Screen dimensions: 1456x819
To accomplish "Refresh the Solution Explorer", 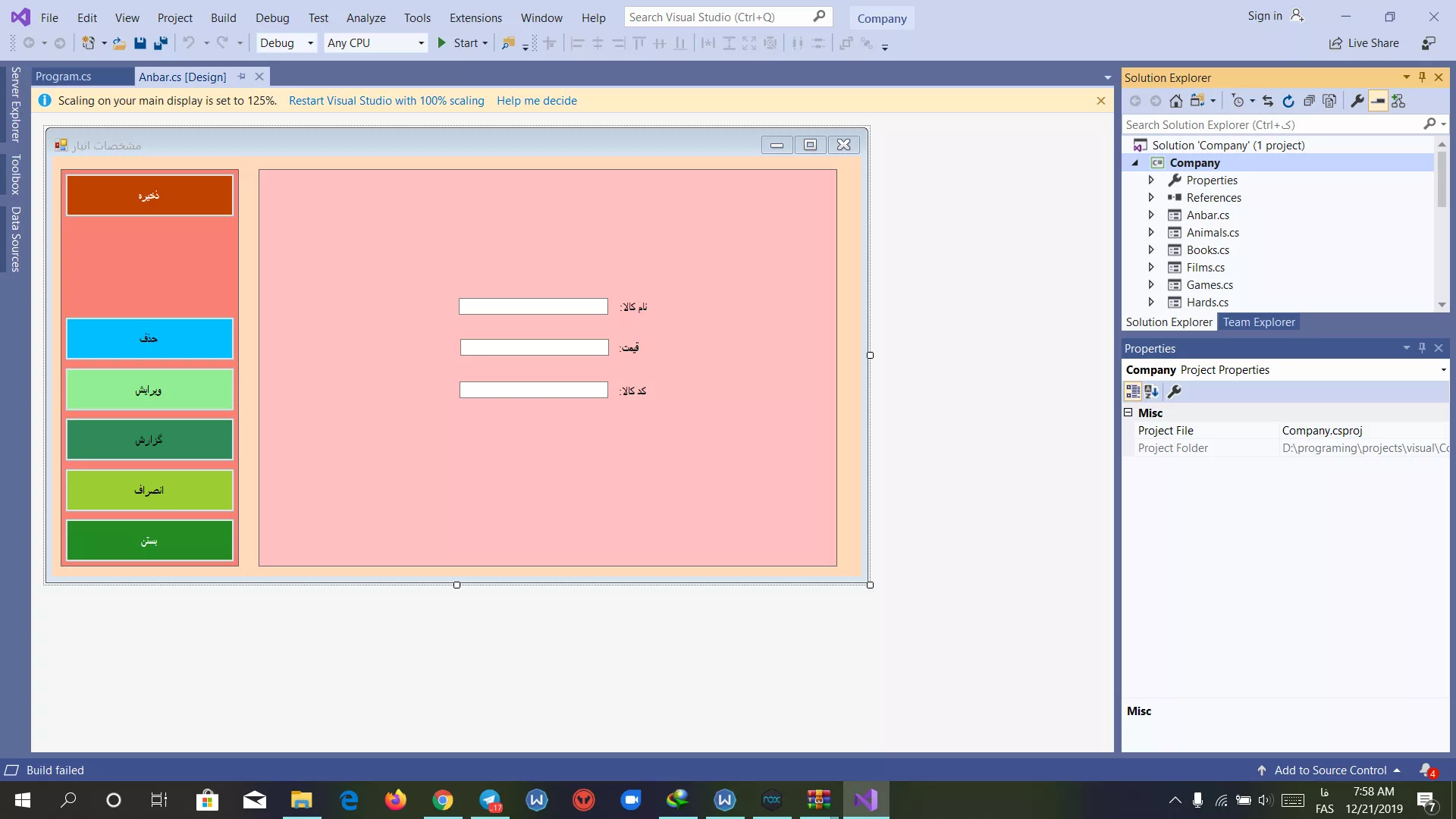I will point(1288,101).
